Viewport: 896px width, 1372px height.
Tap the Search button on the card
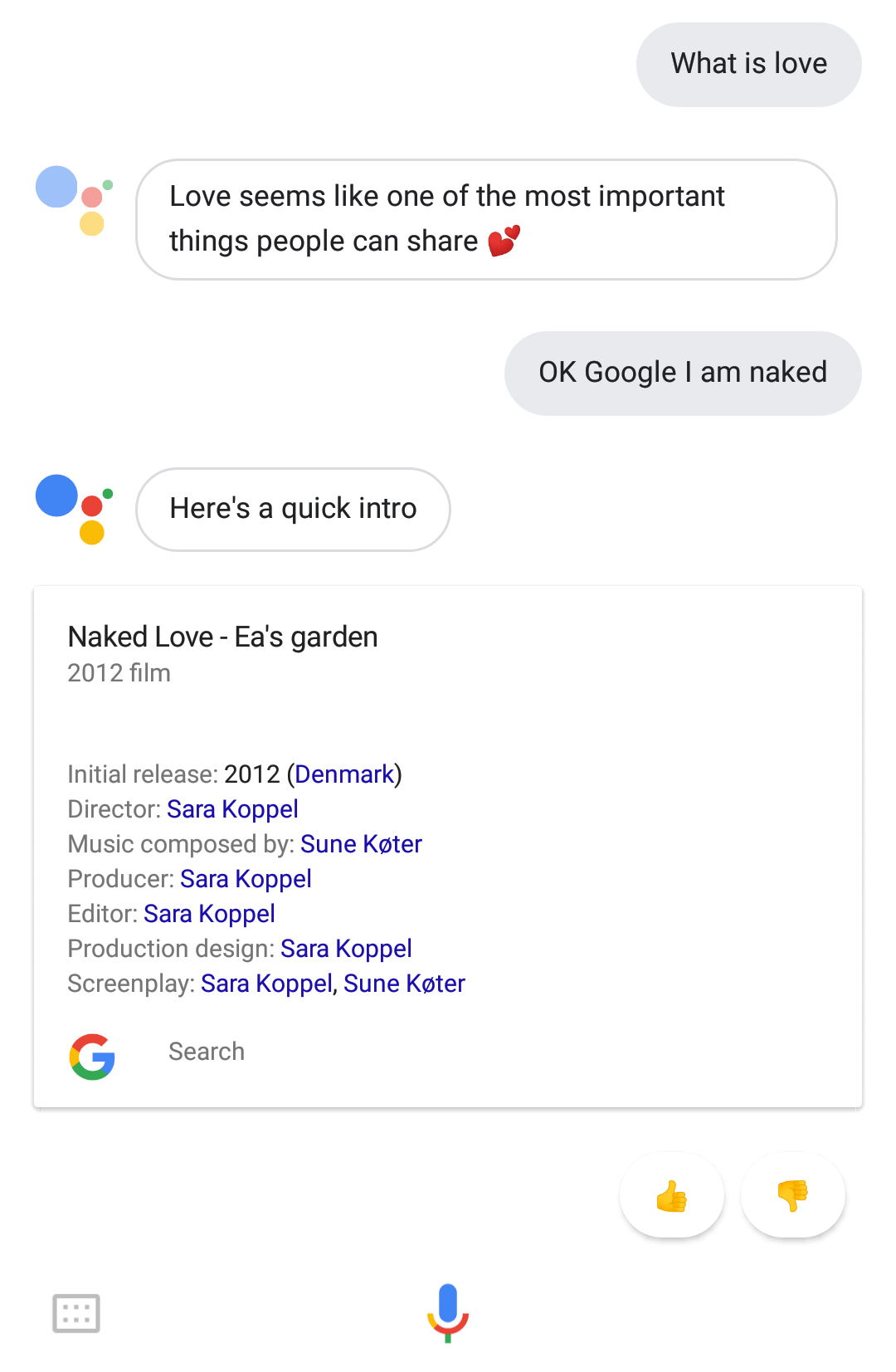[x=207, y=1052]
